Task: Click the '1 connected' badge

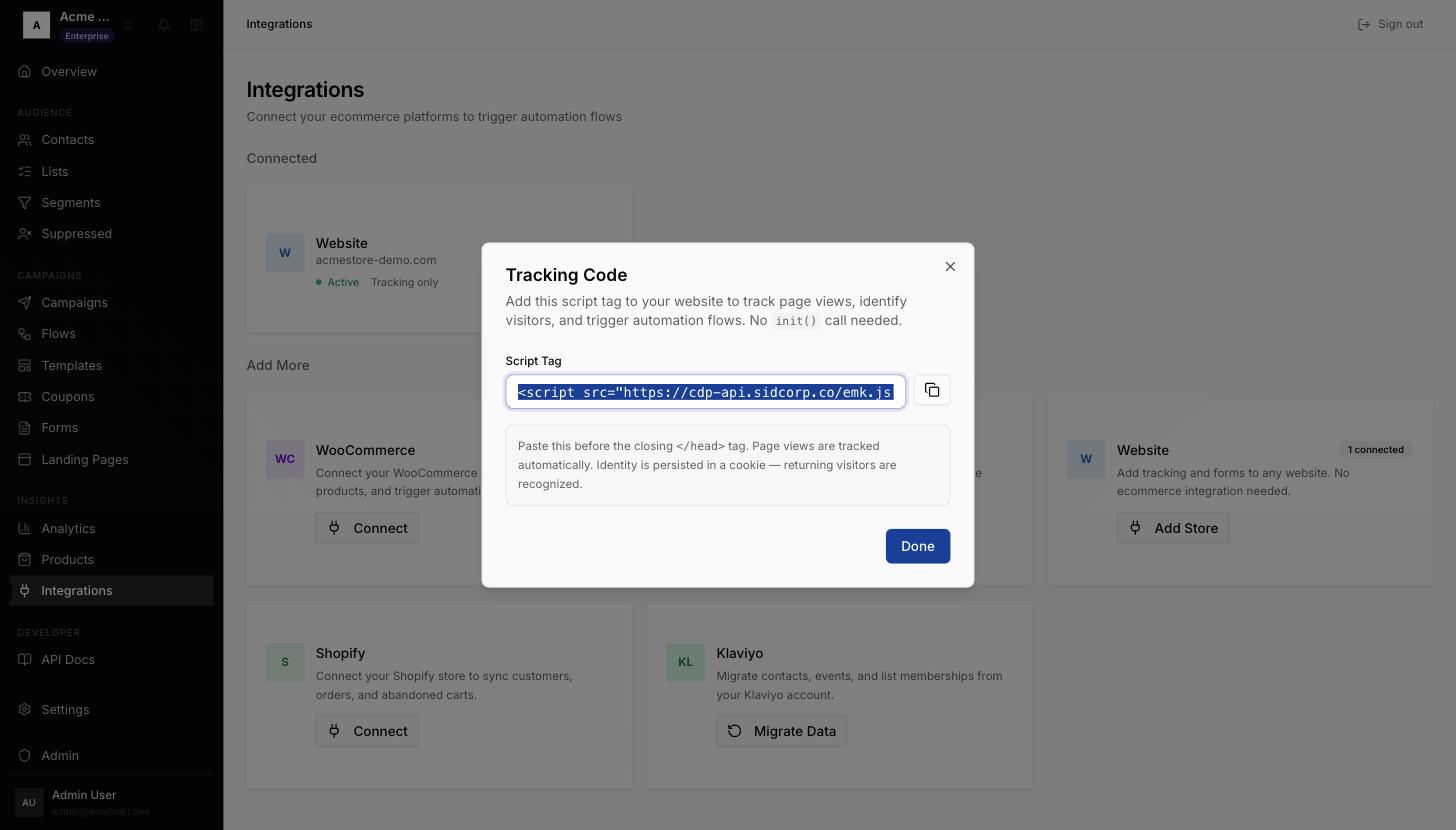Action: (1376, 450)
